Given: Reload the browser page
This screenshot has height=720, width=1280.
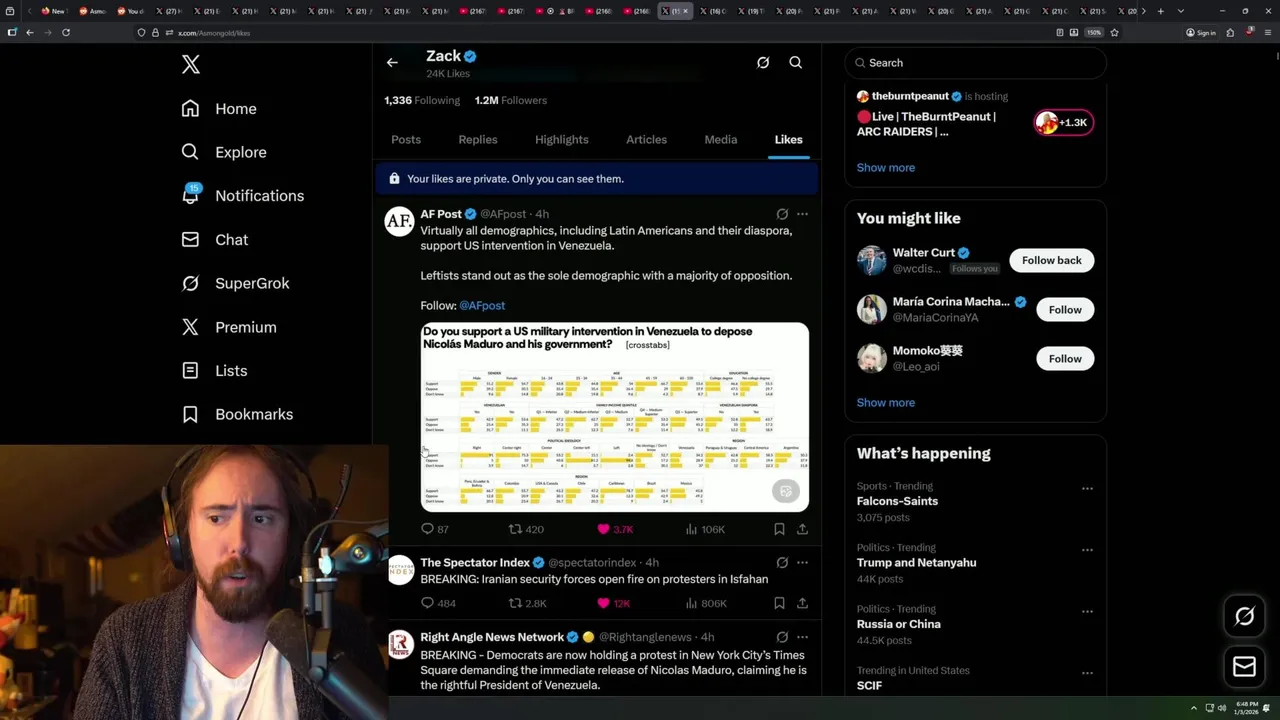Looking at the screenshot, I should tap(66, 32).
